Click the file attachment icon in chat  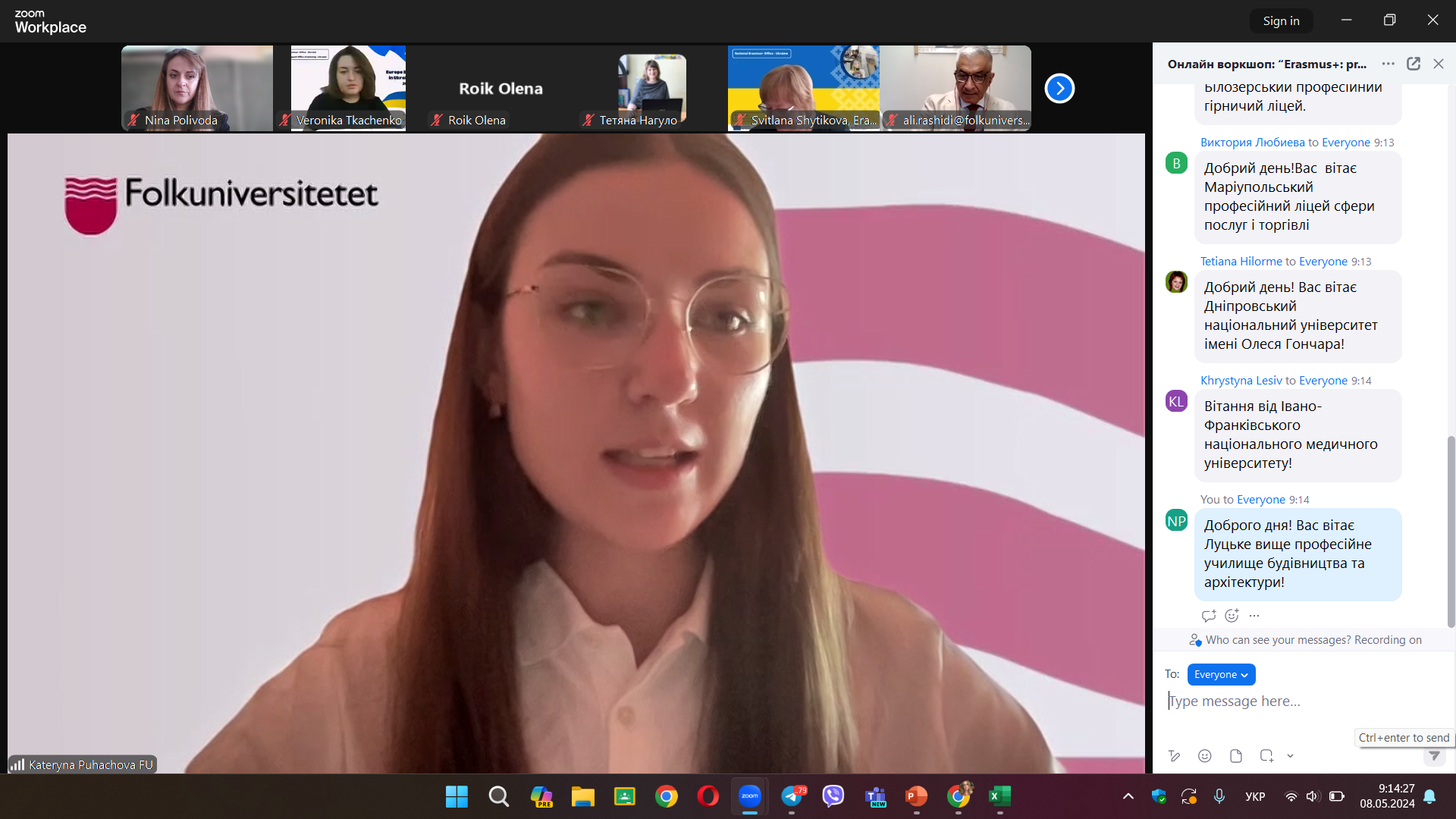[x=1235, y=755]
